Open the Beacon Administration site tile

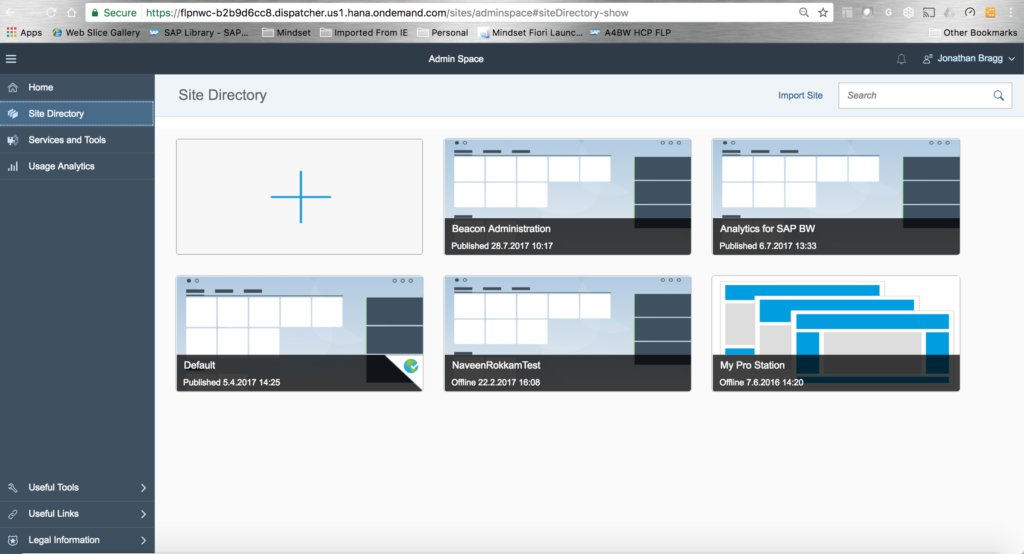click(568, 197)
